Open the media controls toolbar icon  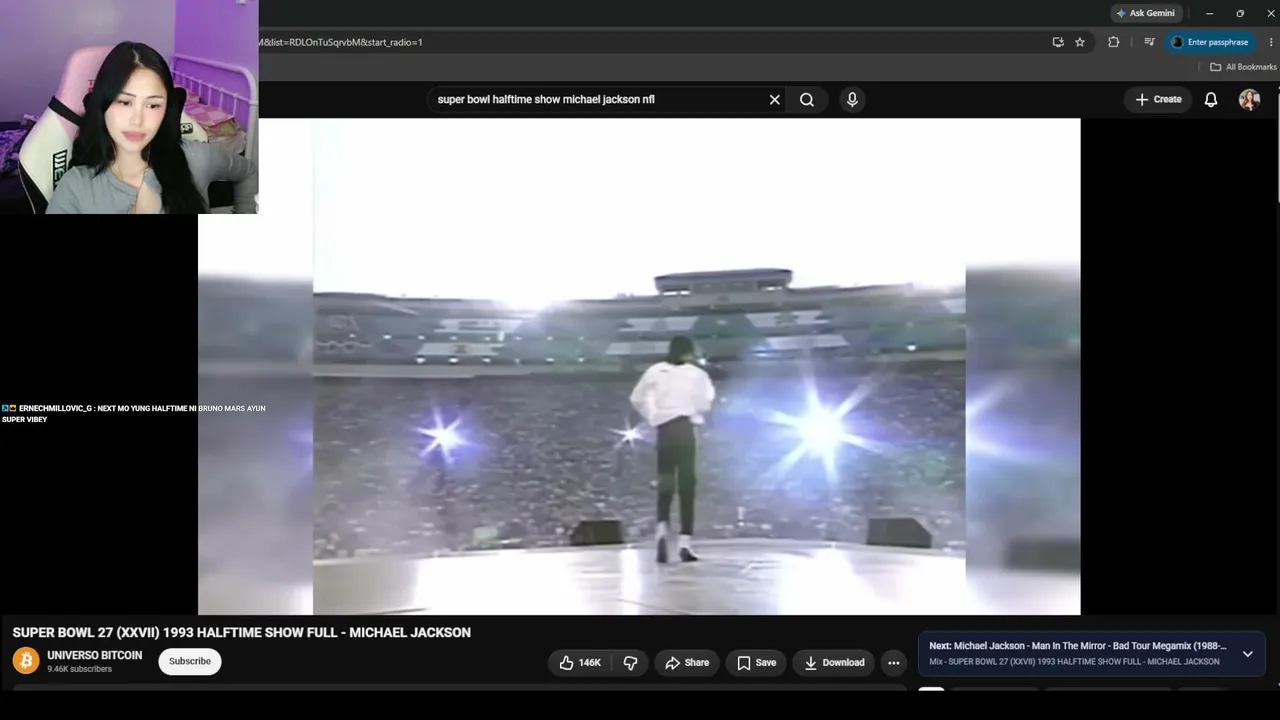tap(1149, 42)
